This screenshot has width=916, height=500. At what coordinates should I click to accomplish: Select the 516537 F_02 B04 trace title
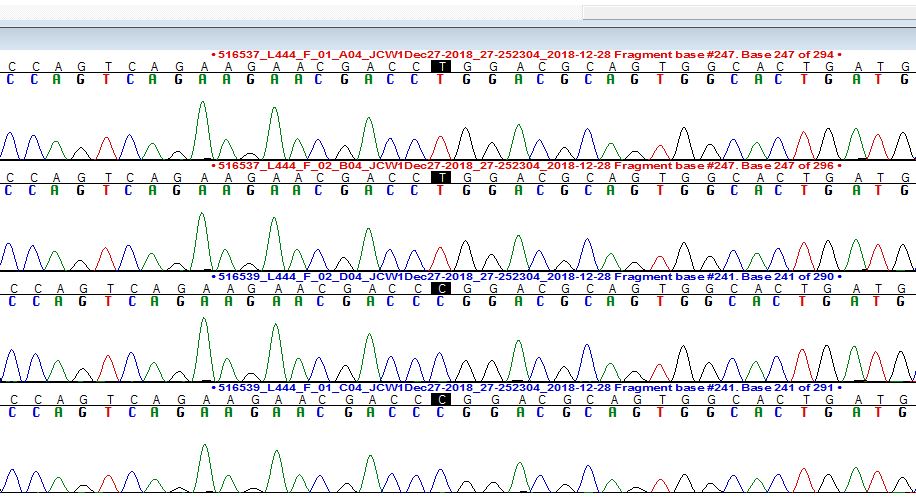coord(526,165)
